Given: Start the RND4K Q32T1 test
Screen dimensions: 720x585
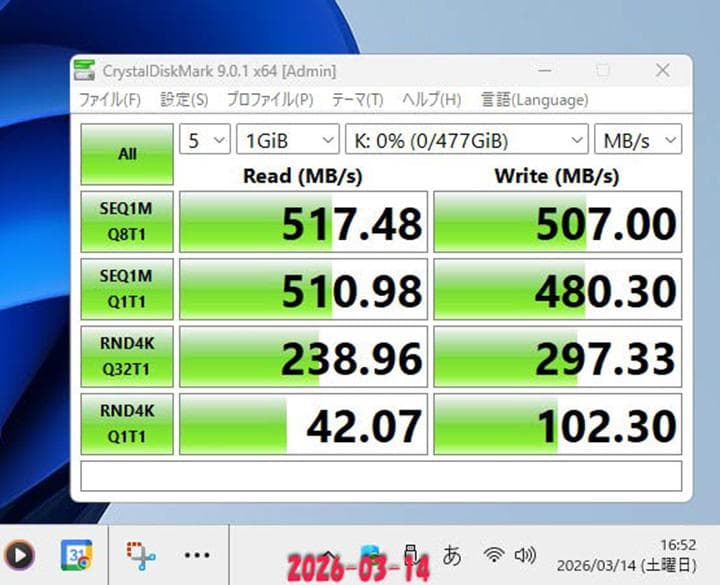Looking at the screenshot, I should tap(127, 356).
